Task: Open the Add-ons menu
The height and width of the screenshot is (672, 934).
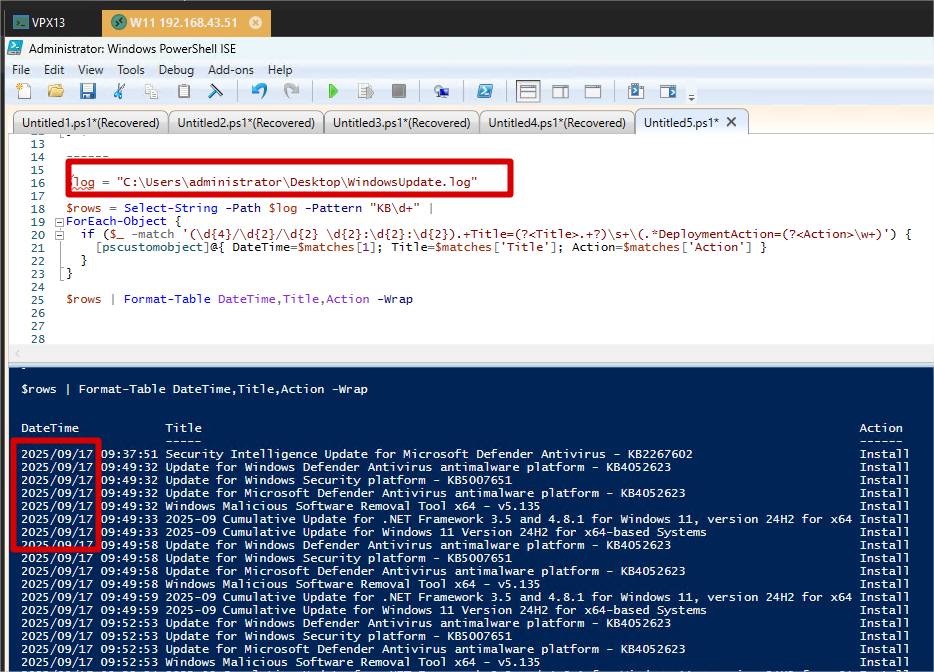Action: pos(230,70)
